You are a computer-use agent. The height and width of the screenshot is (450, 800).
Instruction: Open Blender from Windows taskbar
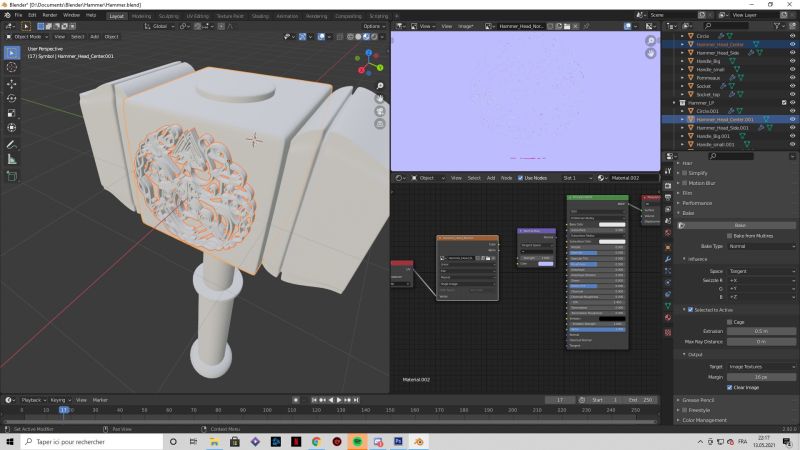coord(418,441)
